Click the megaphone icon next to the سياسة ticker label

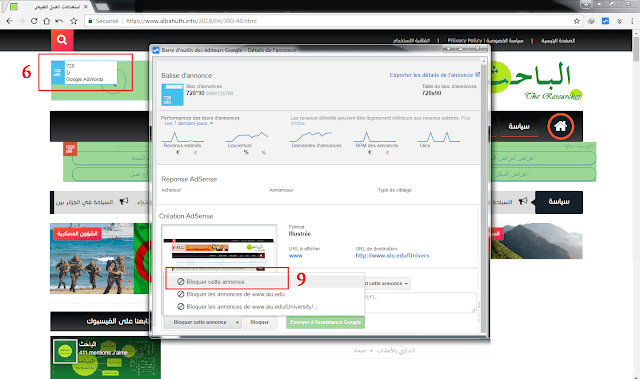pos(523,202)
